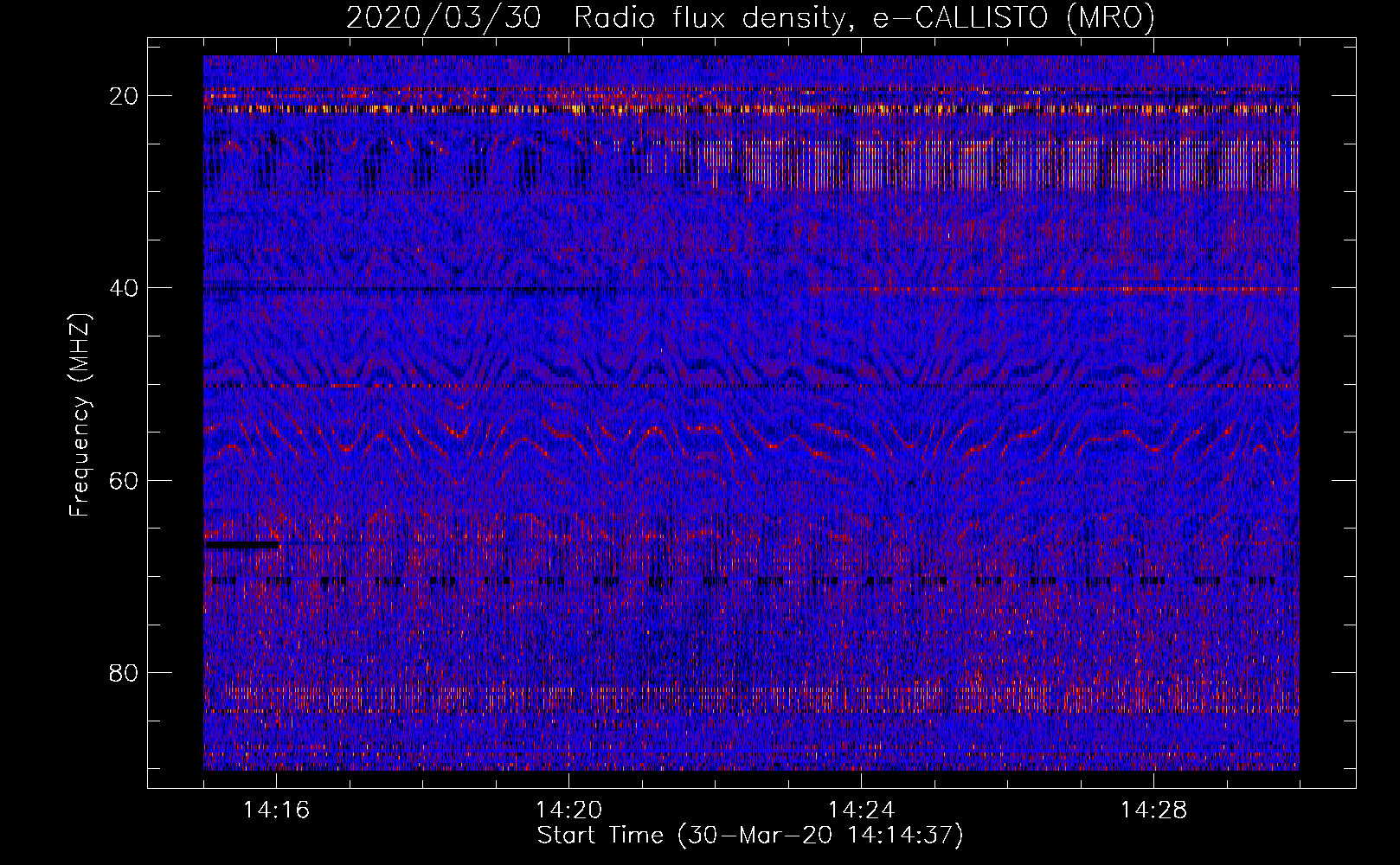Click the 14:28 time tick label

click(x=1153, y=810)
